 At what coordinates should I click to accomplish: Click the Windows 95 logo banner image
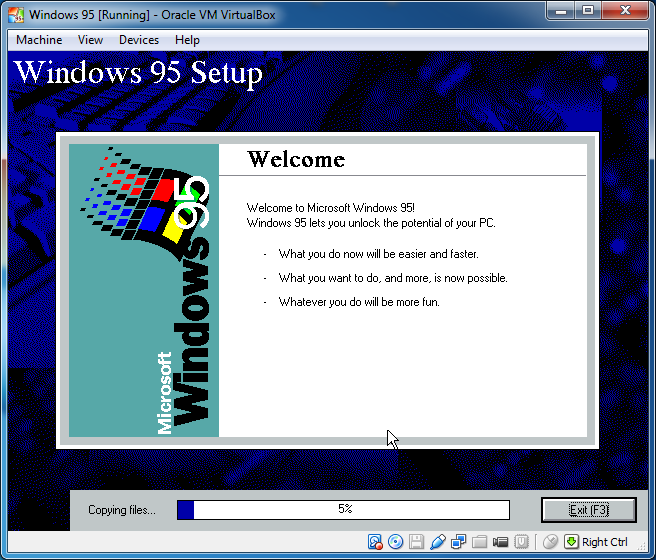[x=144, y=290]
